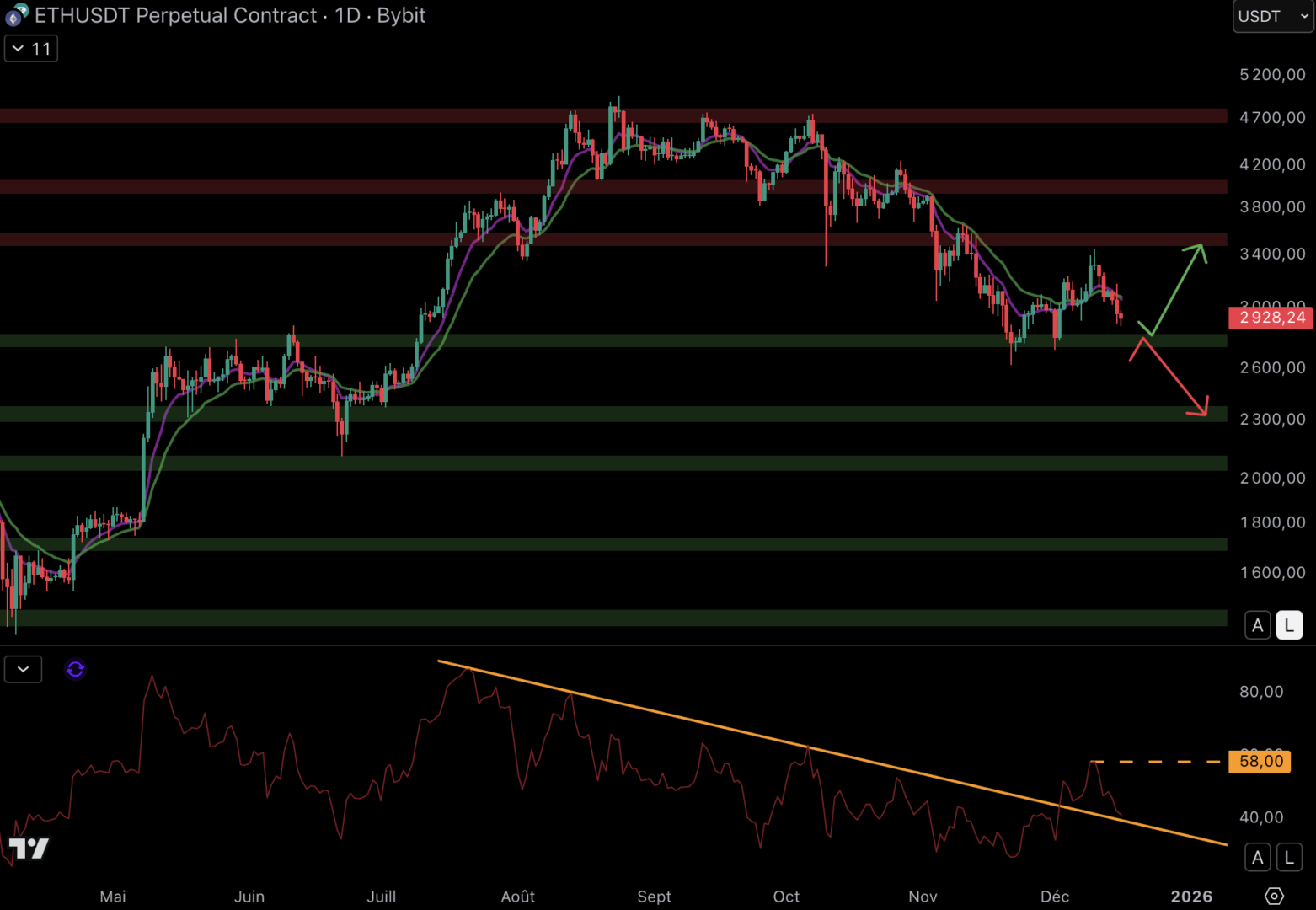Expand the collapsed 11 indicators legend
This screenshot has height=910, width=1316.
tap(31, 49)
